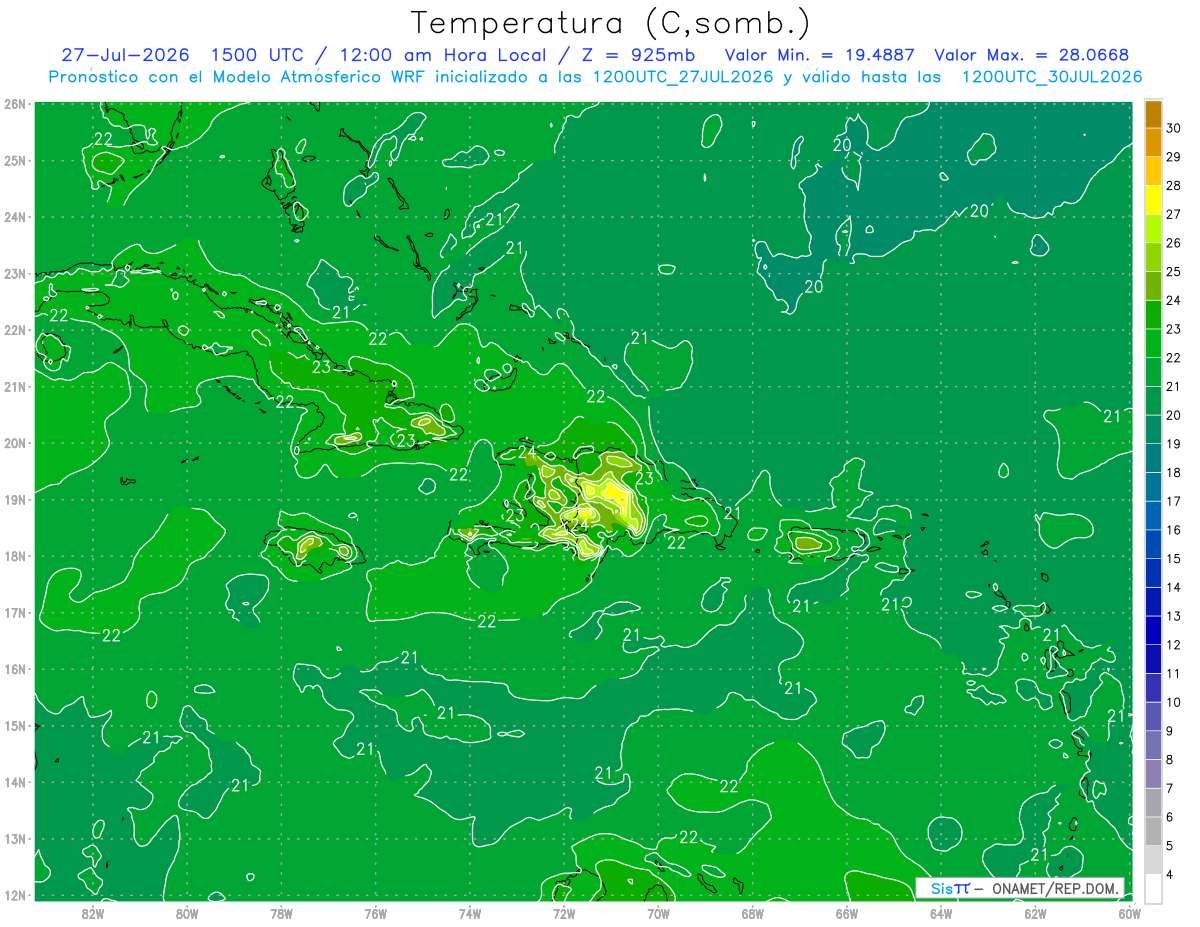Click the 82W longitude axis label
The image size is (1200, 927).
pos(92,913)
